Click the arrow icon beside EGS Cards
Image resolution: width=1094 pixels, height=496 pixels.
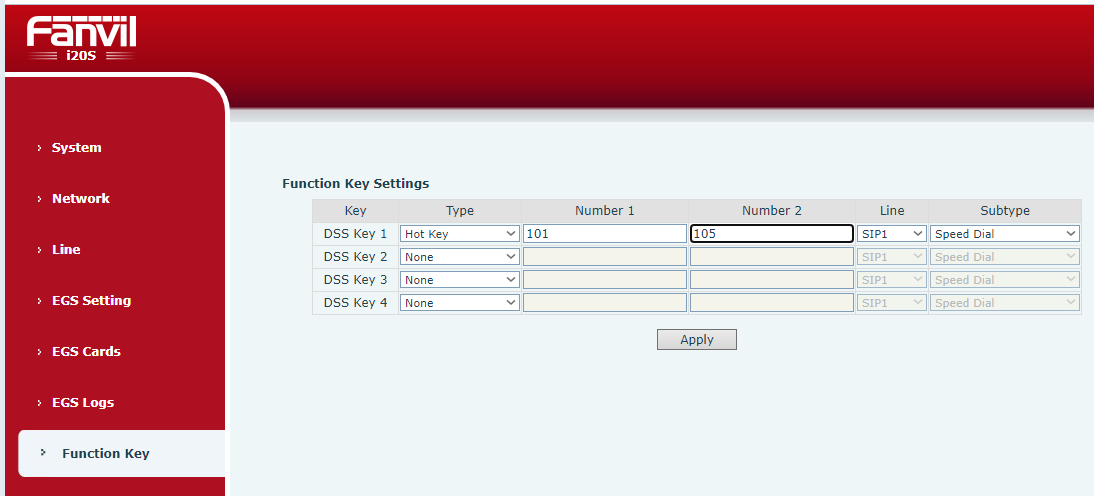click(x=40, y=352)
